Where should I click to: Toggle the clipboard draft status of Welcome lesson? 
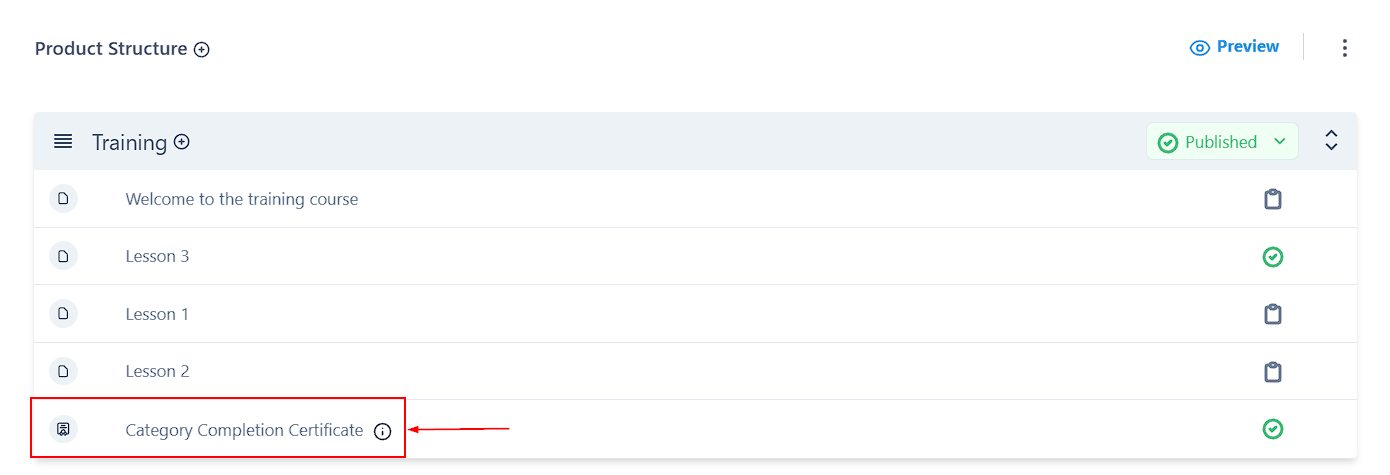tap(1272, 199)
